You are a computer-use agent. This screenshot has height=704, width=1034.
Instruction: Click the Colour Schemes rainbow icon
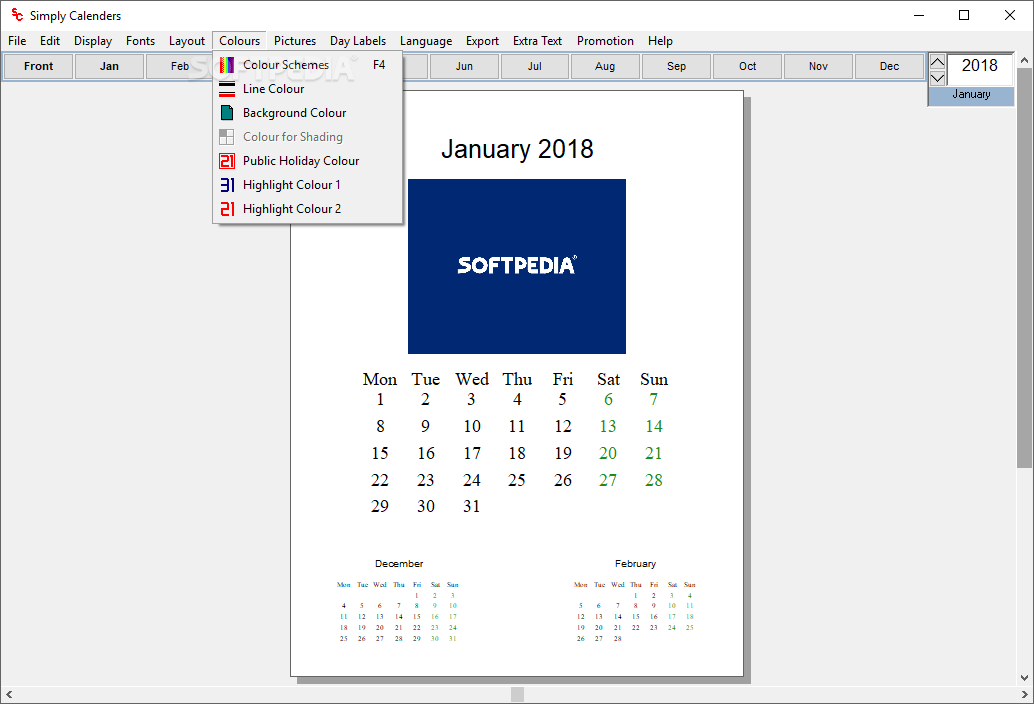[227, 65]
